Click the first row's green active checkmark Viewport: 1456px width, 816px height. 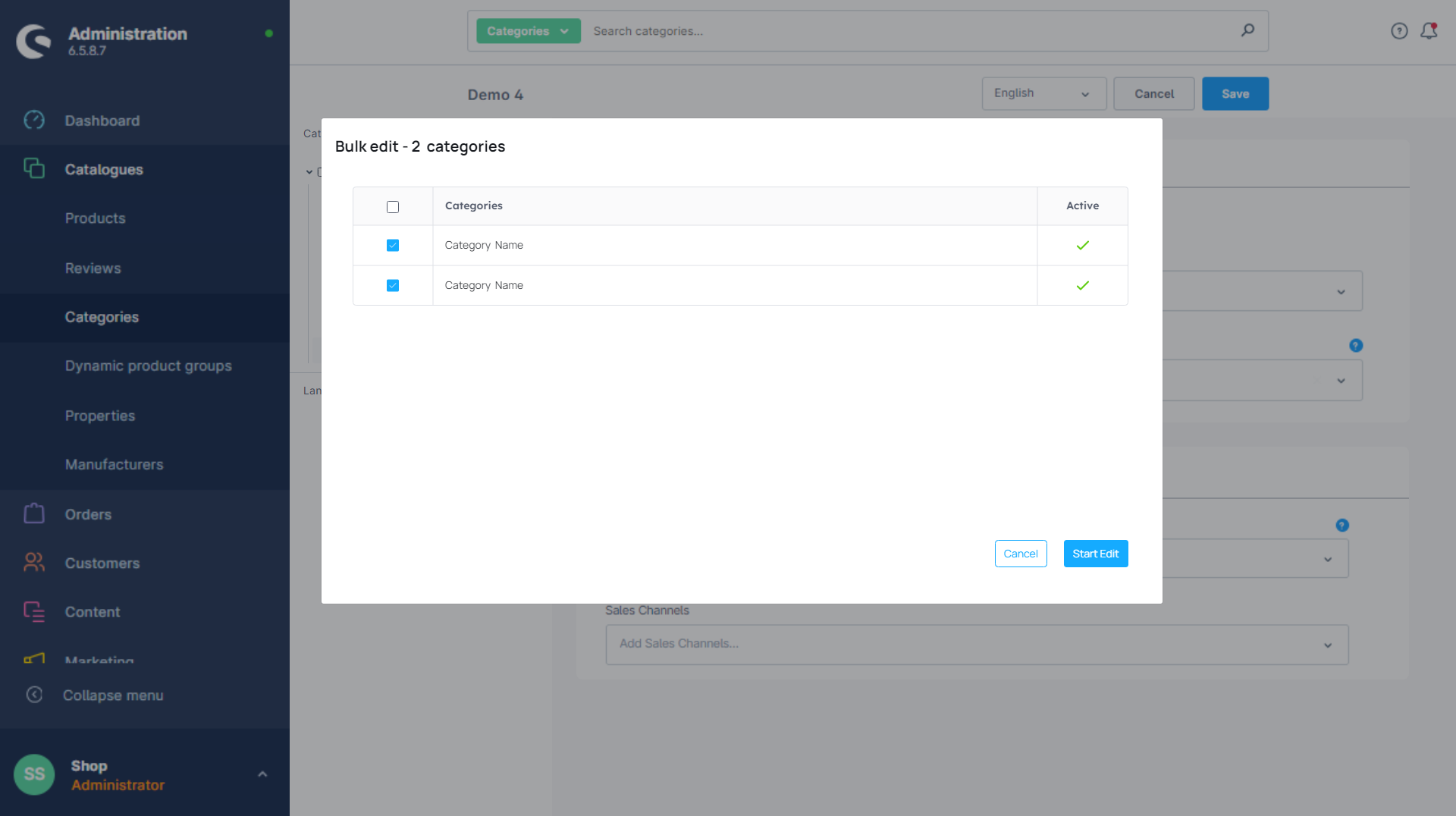1082,245
